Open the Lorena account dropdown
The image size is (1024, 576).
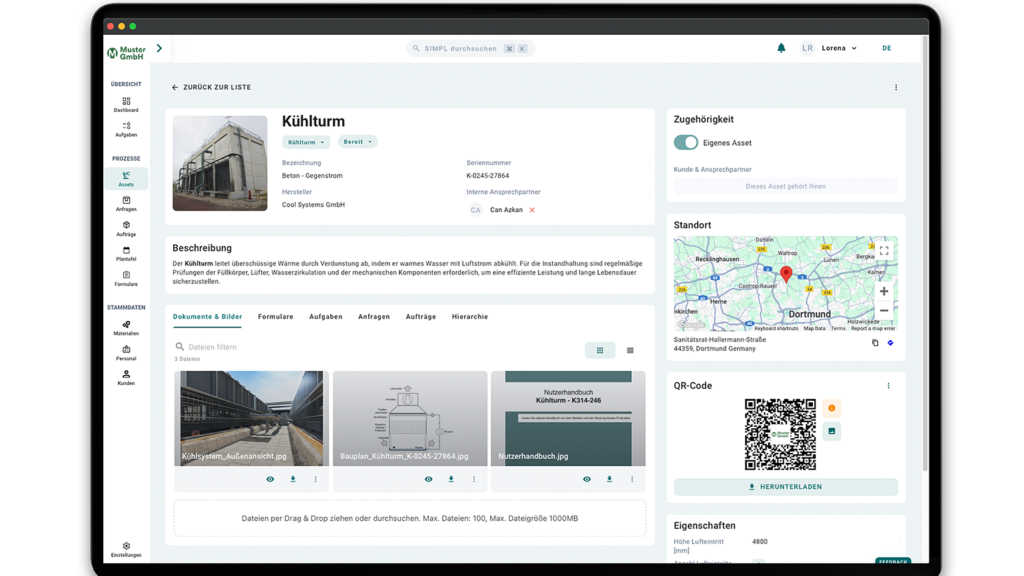coord(836,47)
